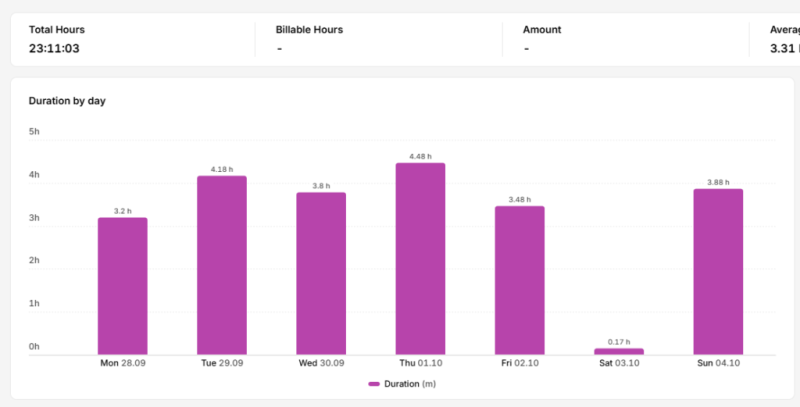Click the 3.31 average value
800x407 pixels.
pyautogui.click(x=783, y=48)
